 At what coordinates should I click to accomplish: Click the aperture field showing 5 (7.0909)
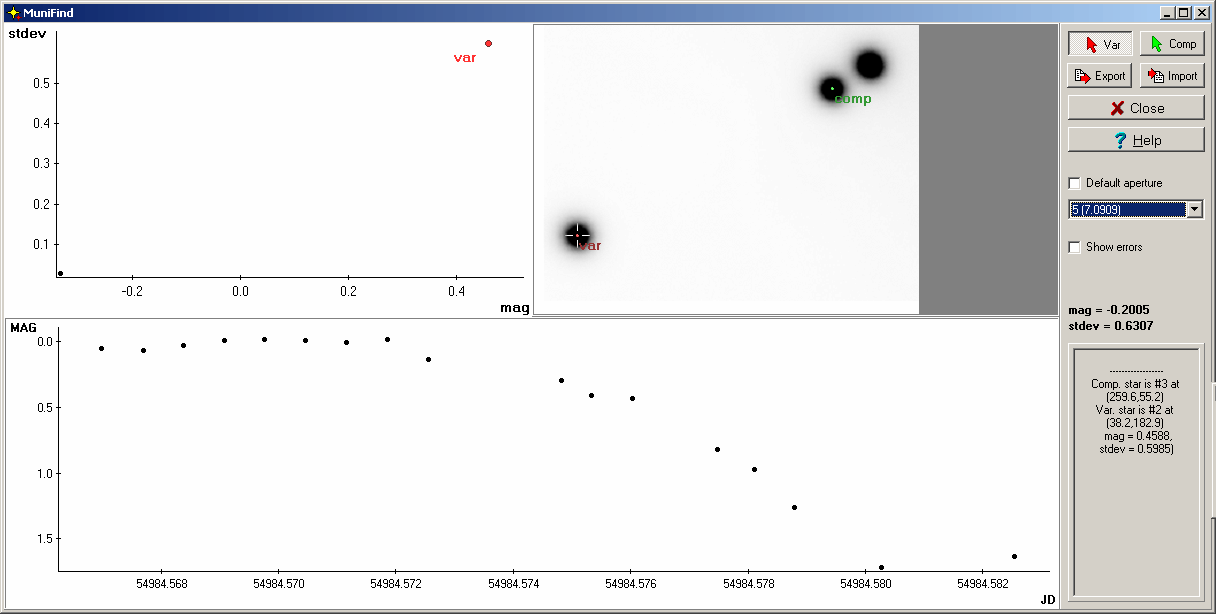[1126, 209]
